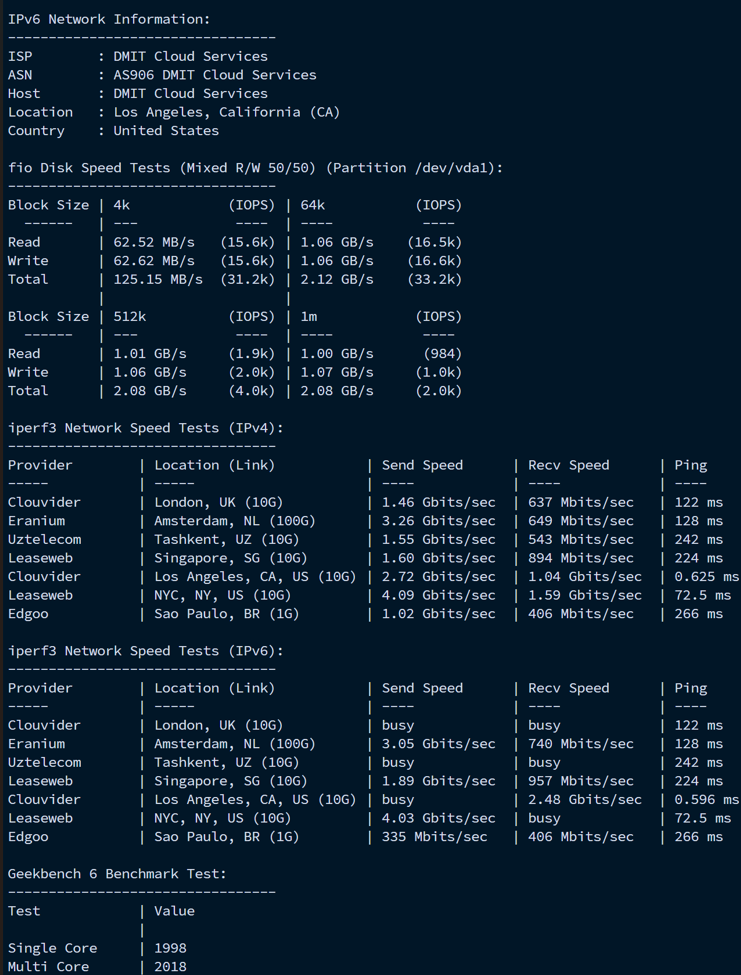Click IPv4 Los Angeles send '2.72 Gbits/sec'
The image size is (741, 975).
(439, 577)
